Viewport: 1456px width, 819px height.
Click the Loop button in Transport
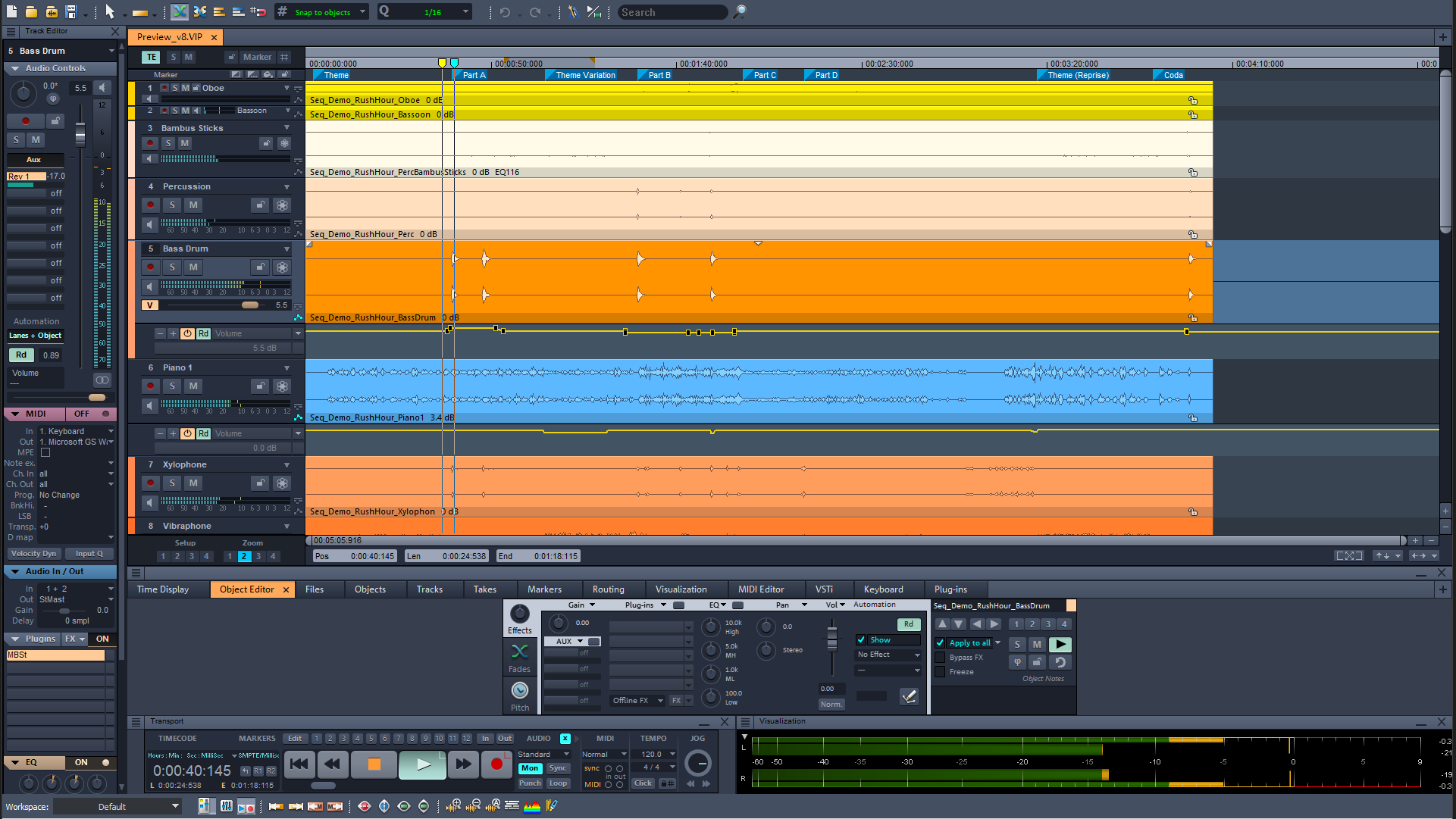[558, 783]
